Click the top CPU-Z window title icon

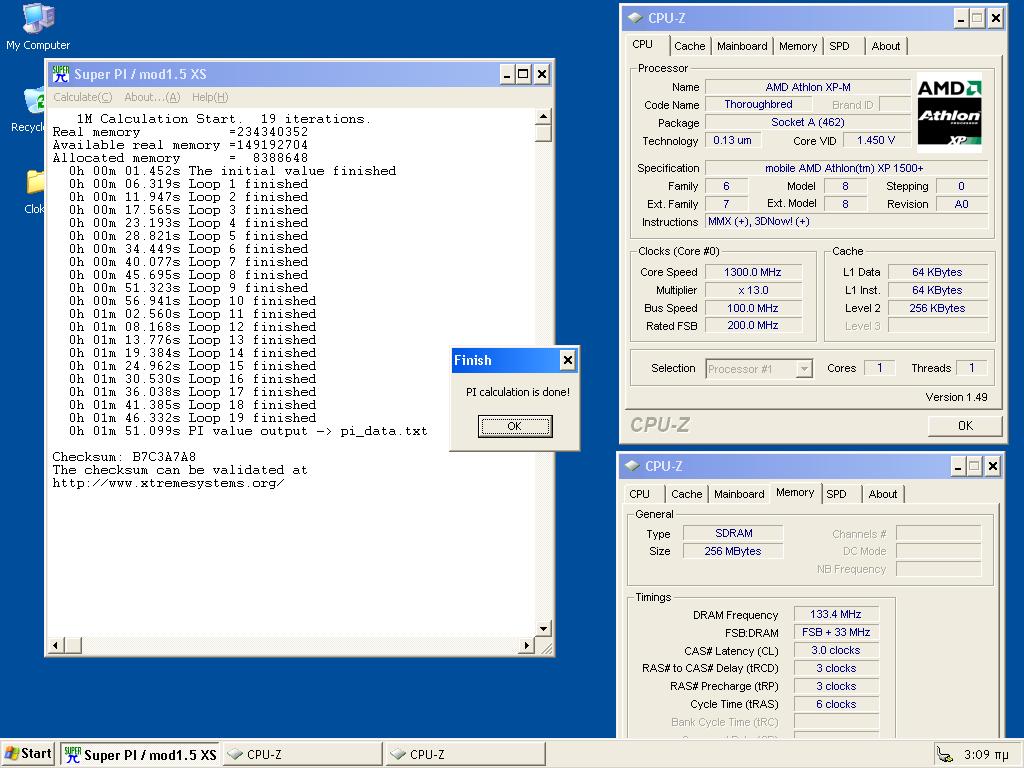tap(635, 18)
